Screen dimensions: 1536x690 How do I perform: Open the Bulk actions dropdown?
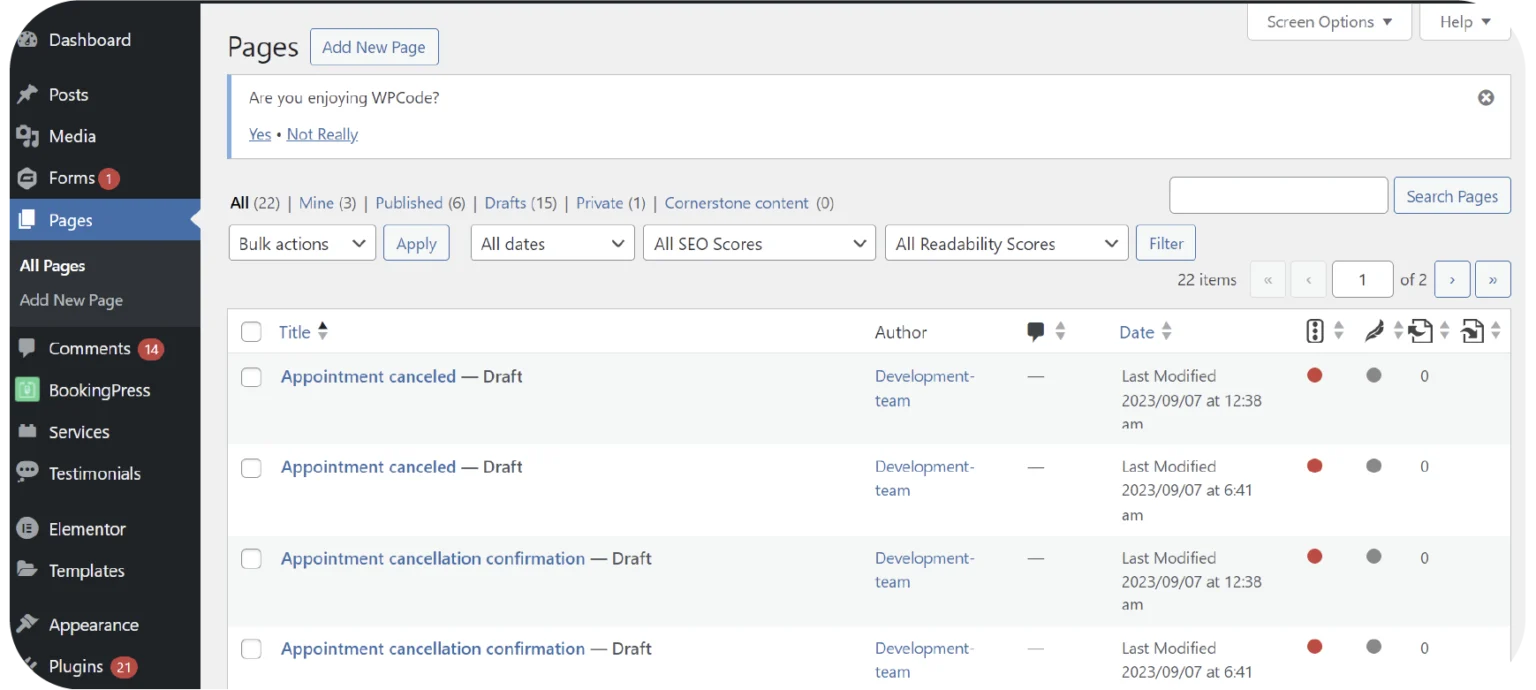302,243
